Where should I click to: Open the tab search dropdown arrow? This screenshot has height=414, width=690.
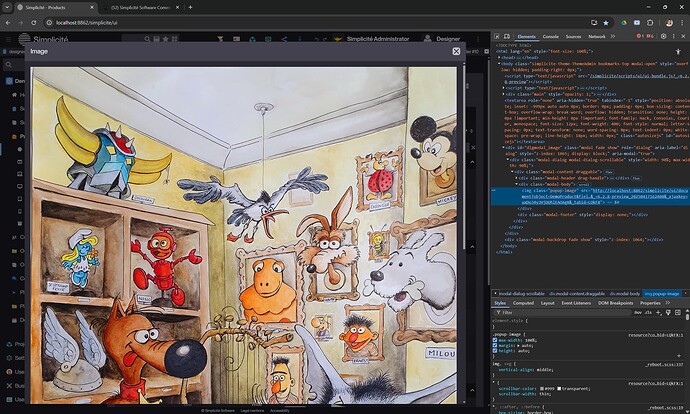pos(7,7)
